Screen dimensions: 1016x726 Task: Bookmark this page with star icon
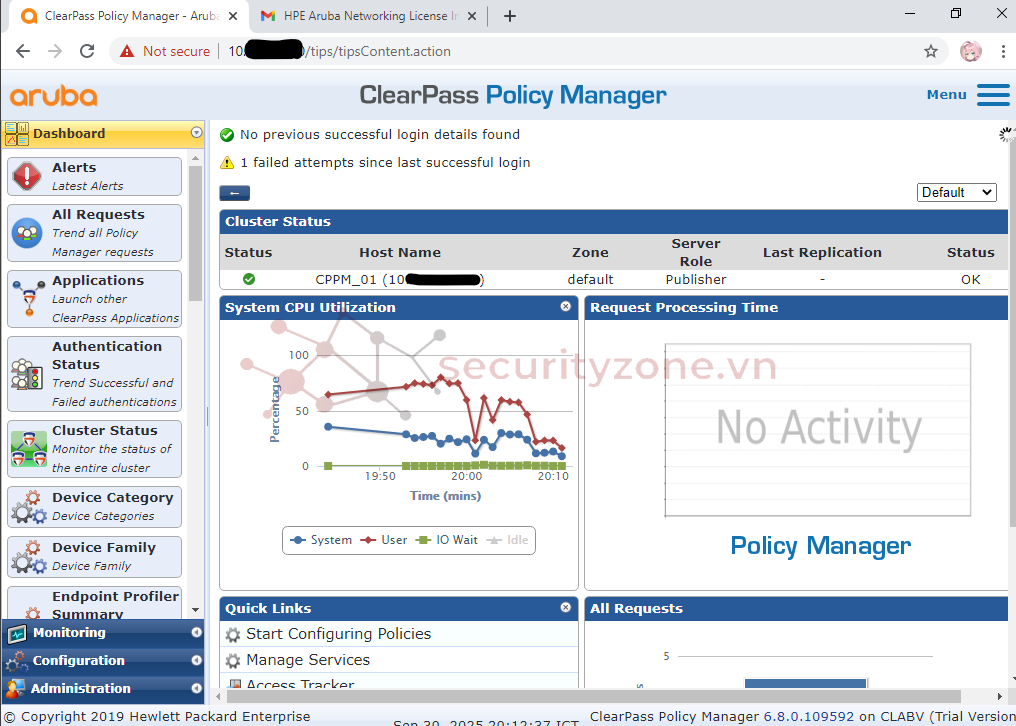click(x=931, y=51)
